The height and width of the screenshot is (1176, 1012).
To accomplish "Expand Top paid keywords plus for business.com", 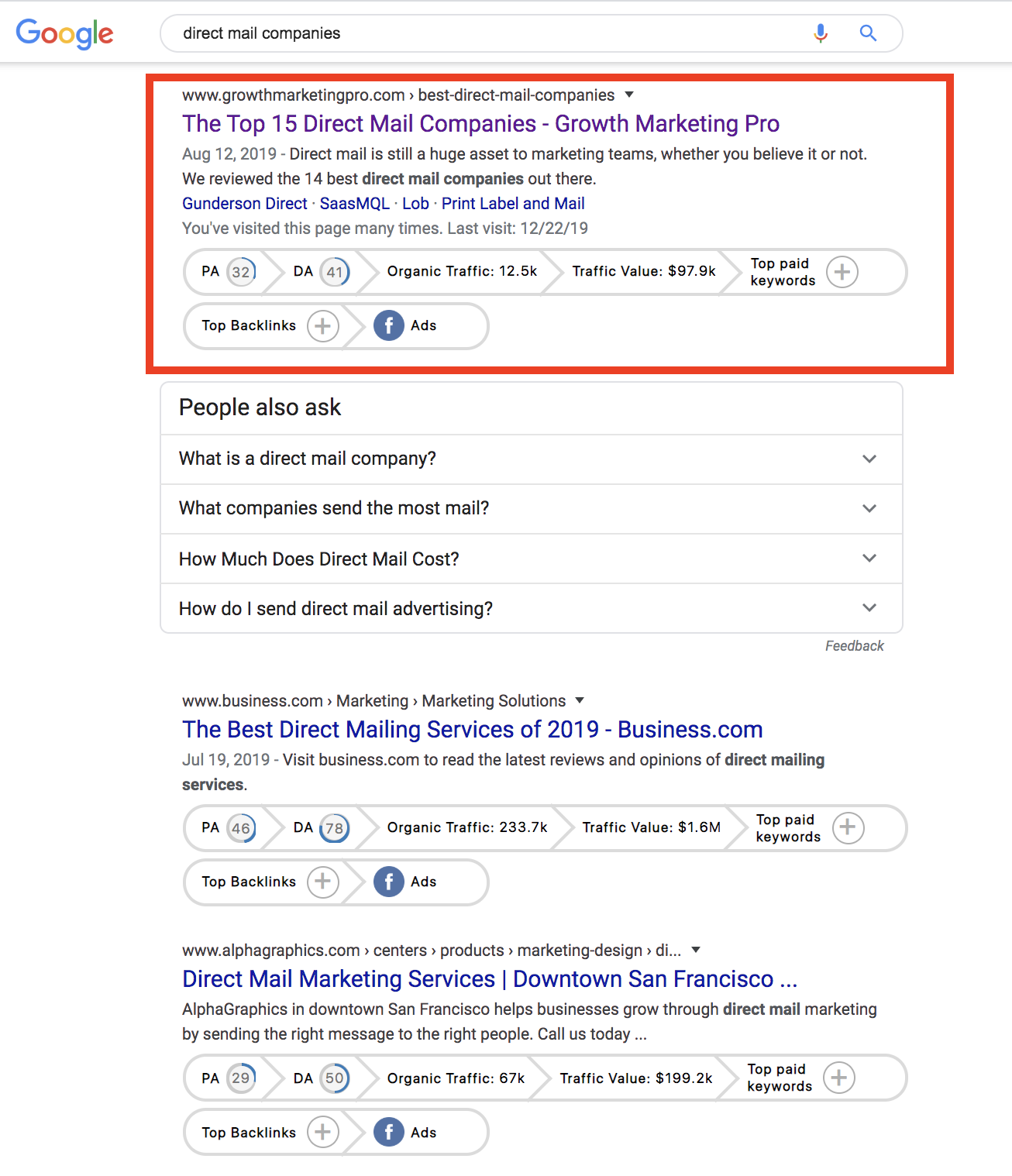I will pyautogui.click(x=848, y=828).
